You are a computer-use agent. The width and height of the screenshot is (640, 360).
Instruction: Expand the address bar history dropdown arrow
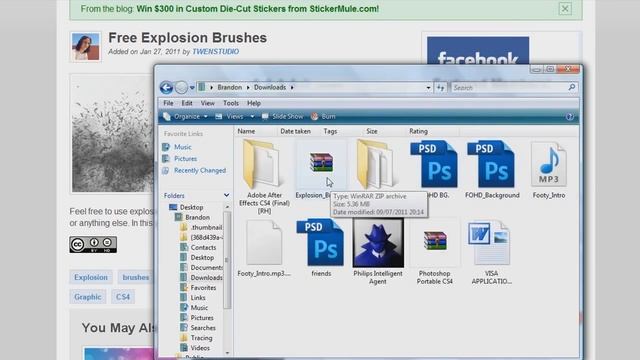[x=428, y=88]
